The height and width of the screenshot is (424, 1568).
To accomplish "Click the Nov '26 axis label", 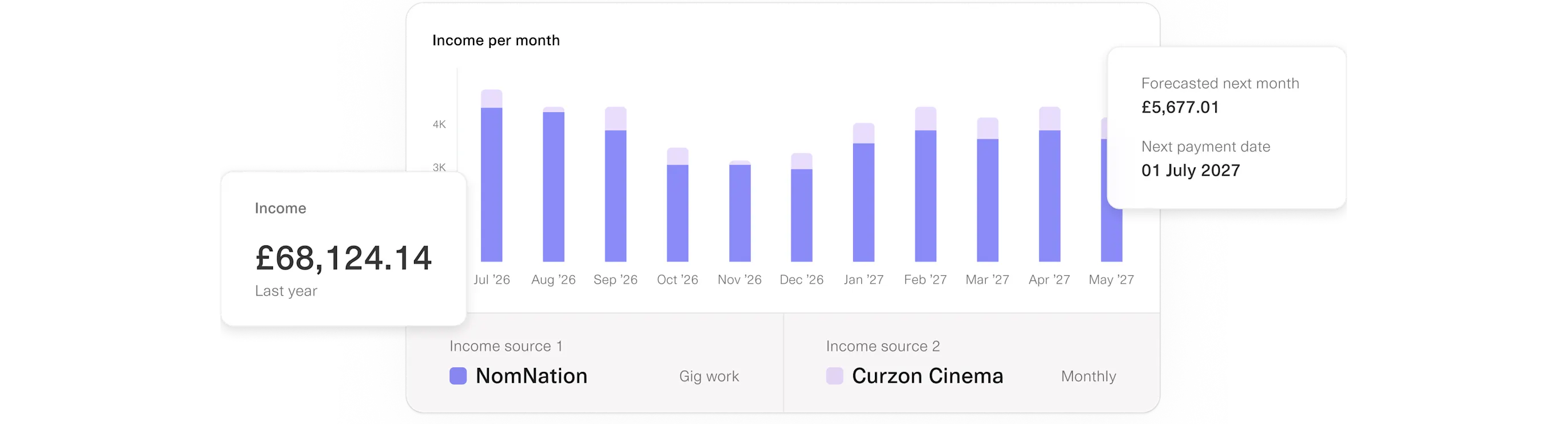I will [739, 280].
